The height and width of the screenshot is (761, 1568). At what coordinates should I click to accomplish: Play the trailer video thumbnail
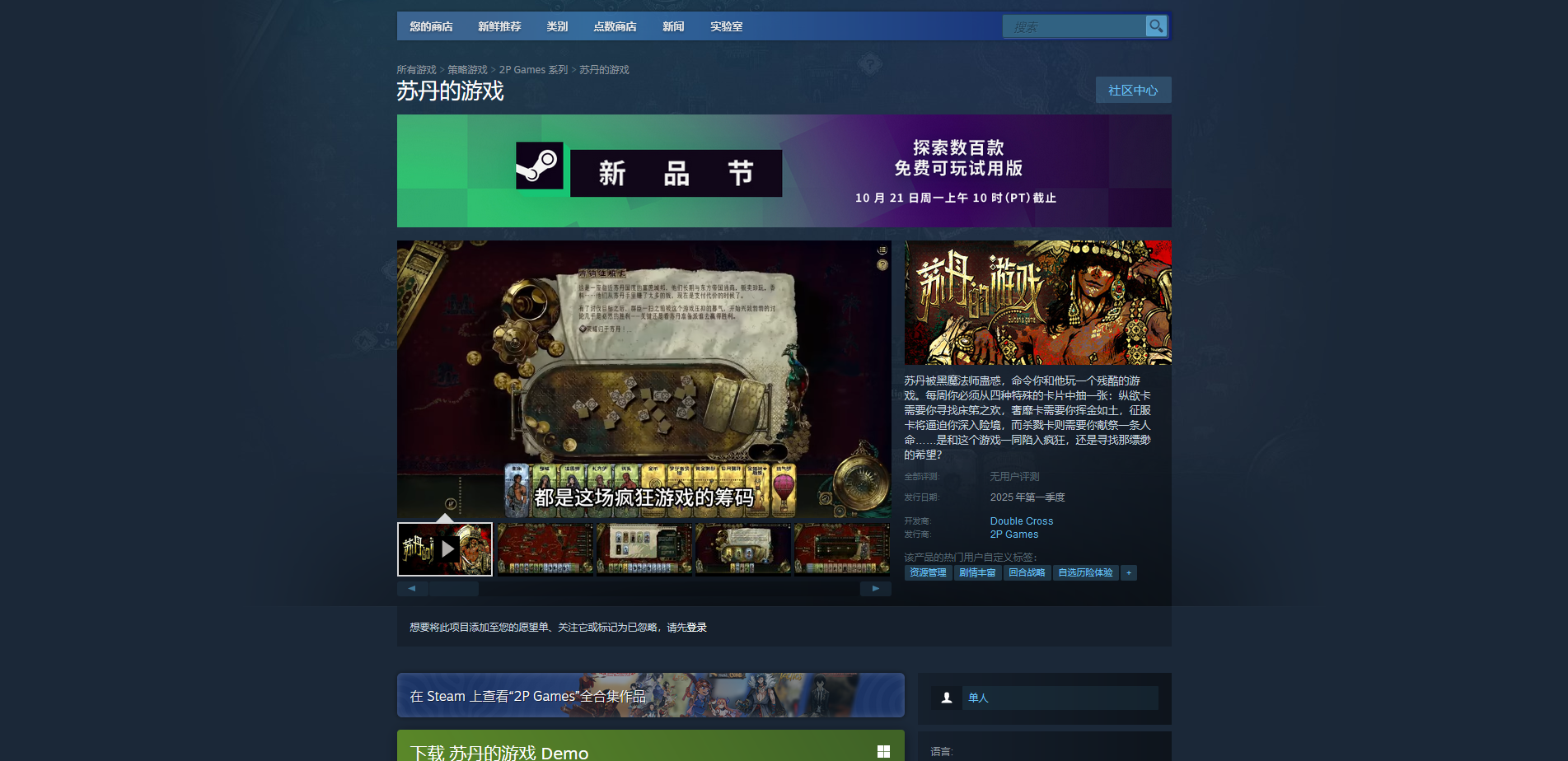[445, 549]
